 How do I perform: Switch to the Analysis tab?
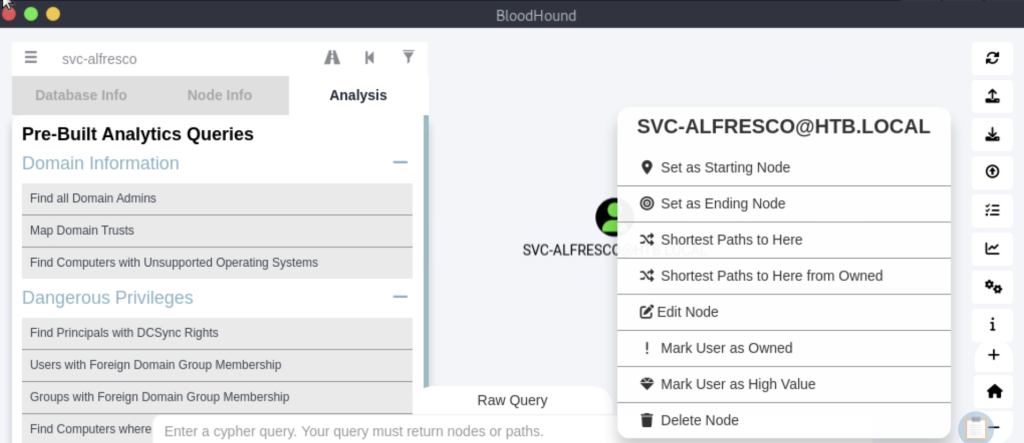point(358,95)
